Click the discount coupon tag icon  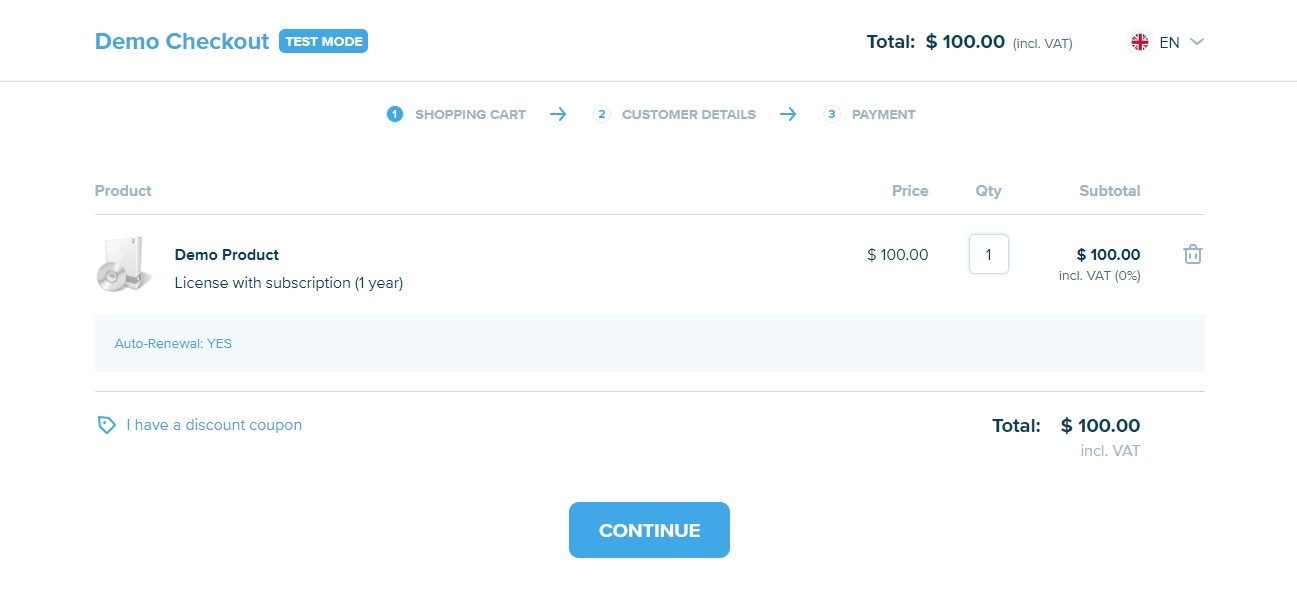click(x=106, y=425)
